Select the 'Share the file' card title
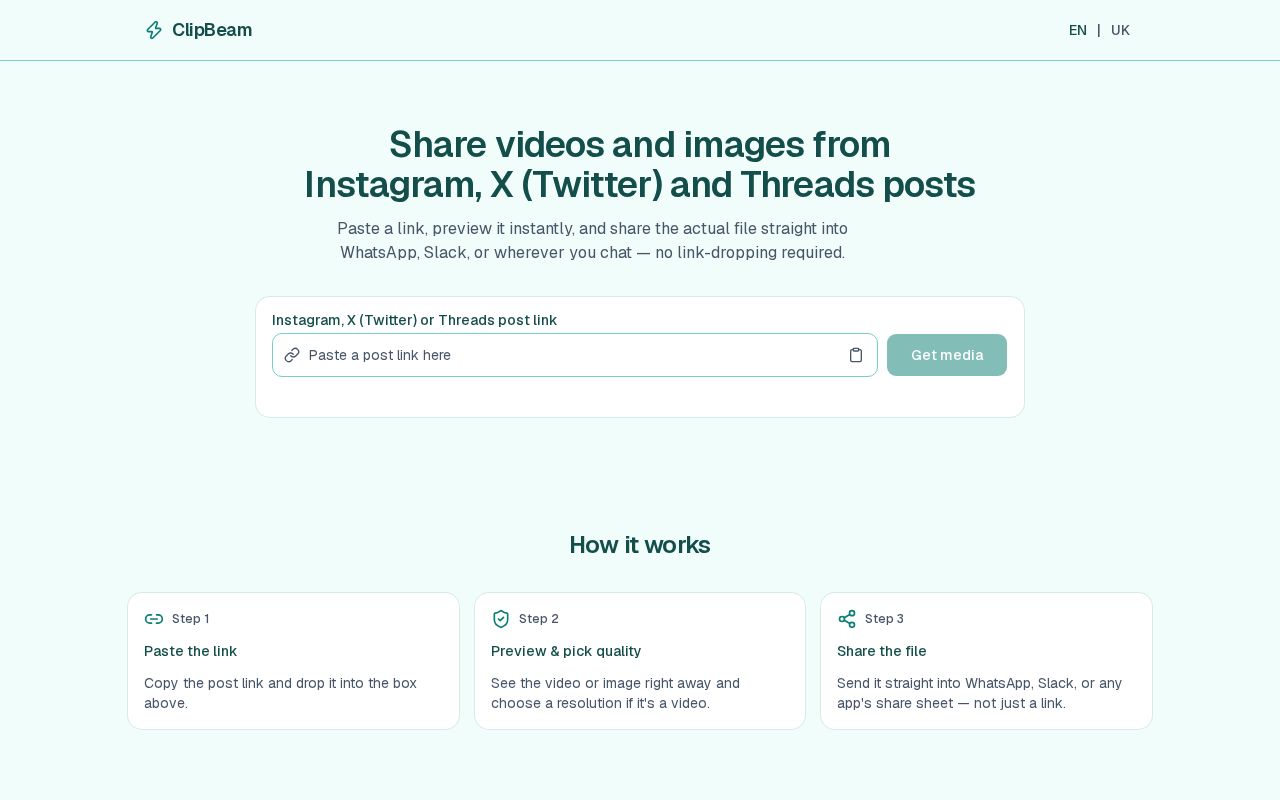The image size is (1280, 800). click(x=882, y=651)
